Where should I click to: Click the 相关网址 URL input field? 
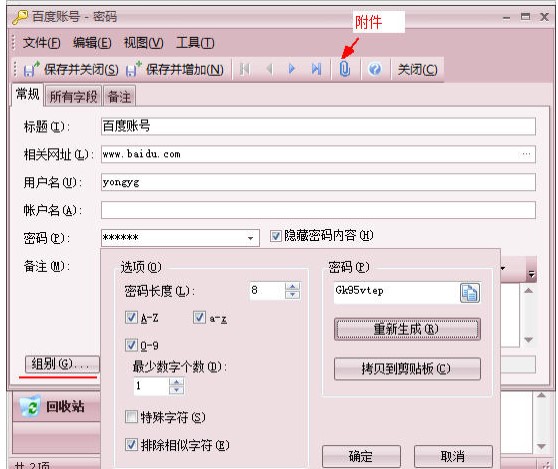(x=318, y=154)
